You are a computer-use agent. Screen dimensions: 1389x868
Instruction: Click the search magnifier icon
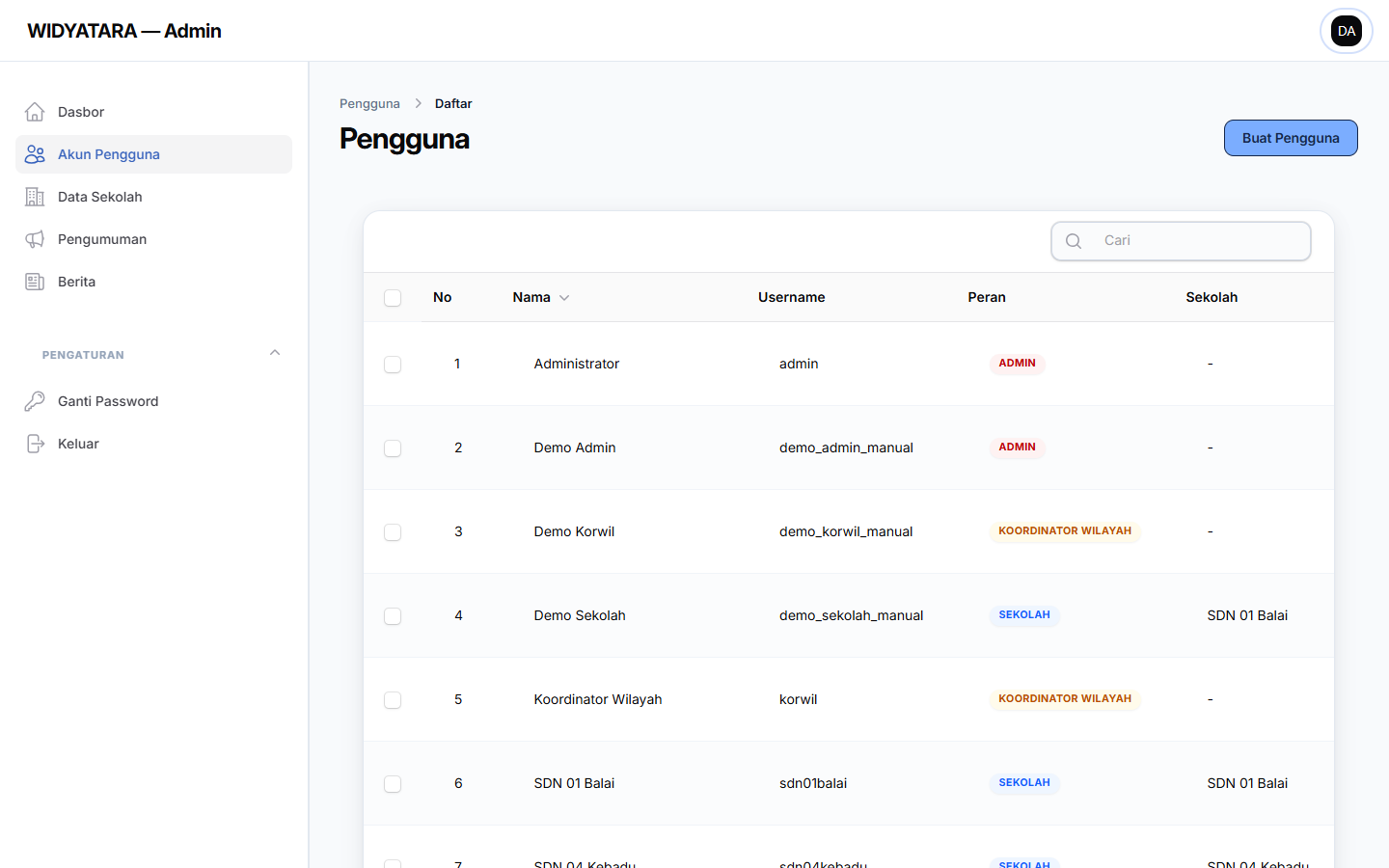(1074, 241)
